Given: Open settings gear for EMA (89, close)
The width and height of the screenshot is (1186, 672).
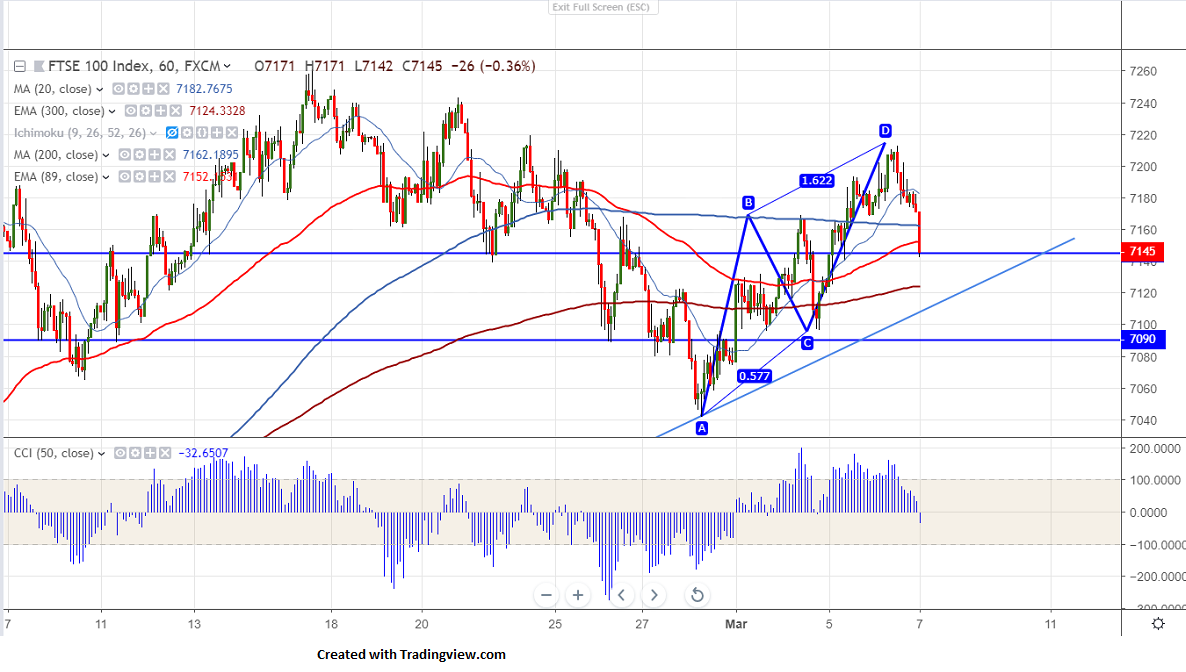Looking at the screenshot, I should [x=139, y=177].
